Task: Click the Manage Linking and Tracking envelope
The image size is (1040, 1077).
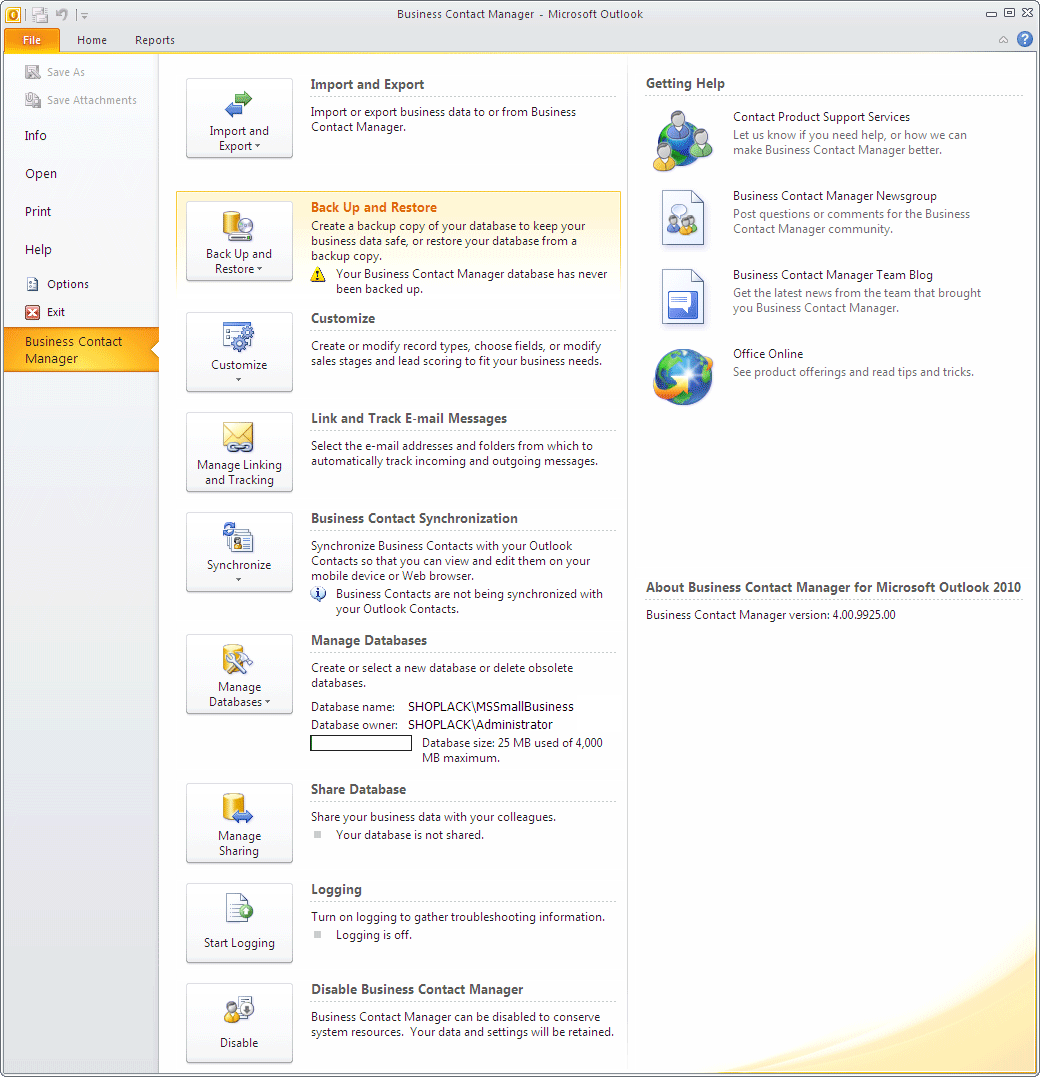Action: 239,452
